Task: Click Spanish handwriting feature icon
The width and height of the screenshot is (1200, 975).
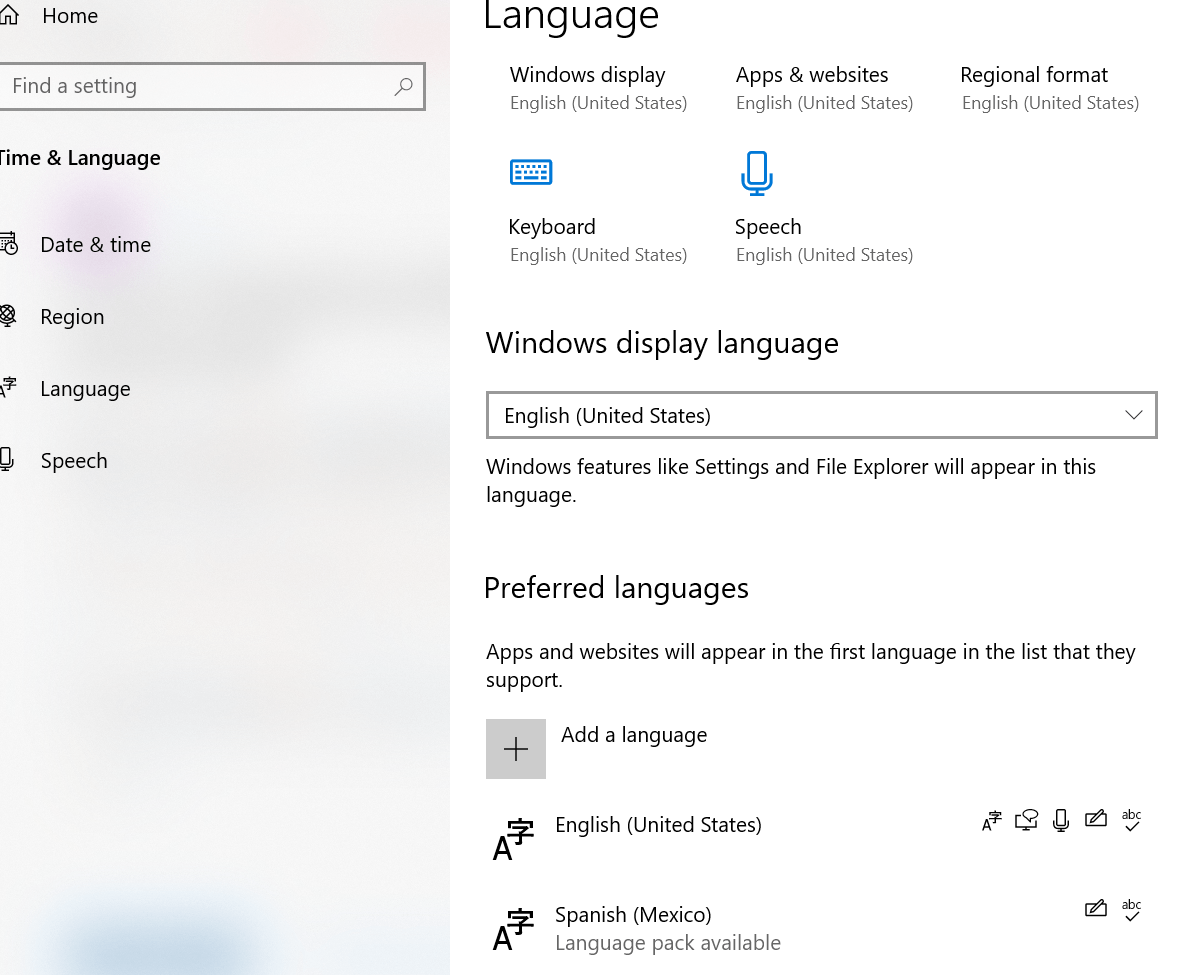Action: pyautogui.click(x=1096, y=909)
